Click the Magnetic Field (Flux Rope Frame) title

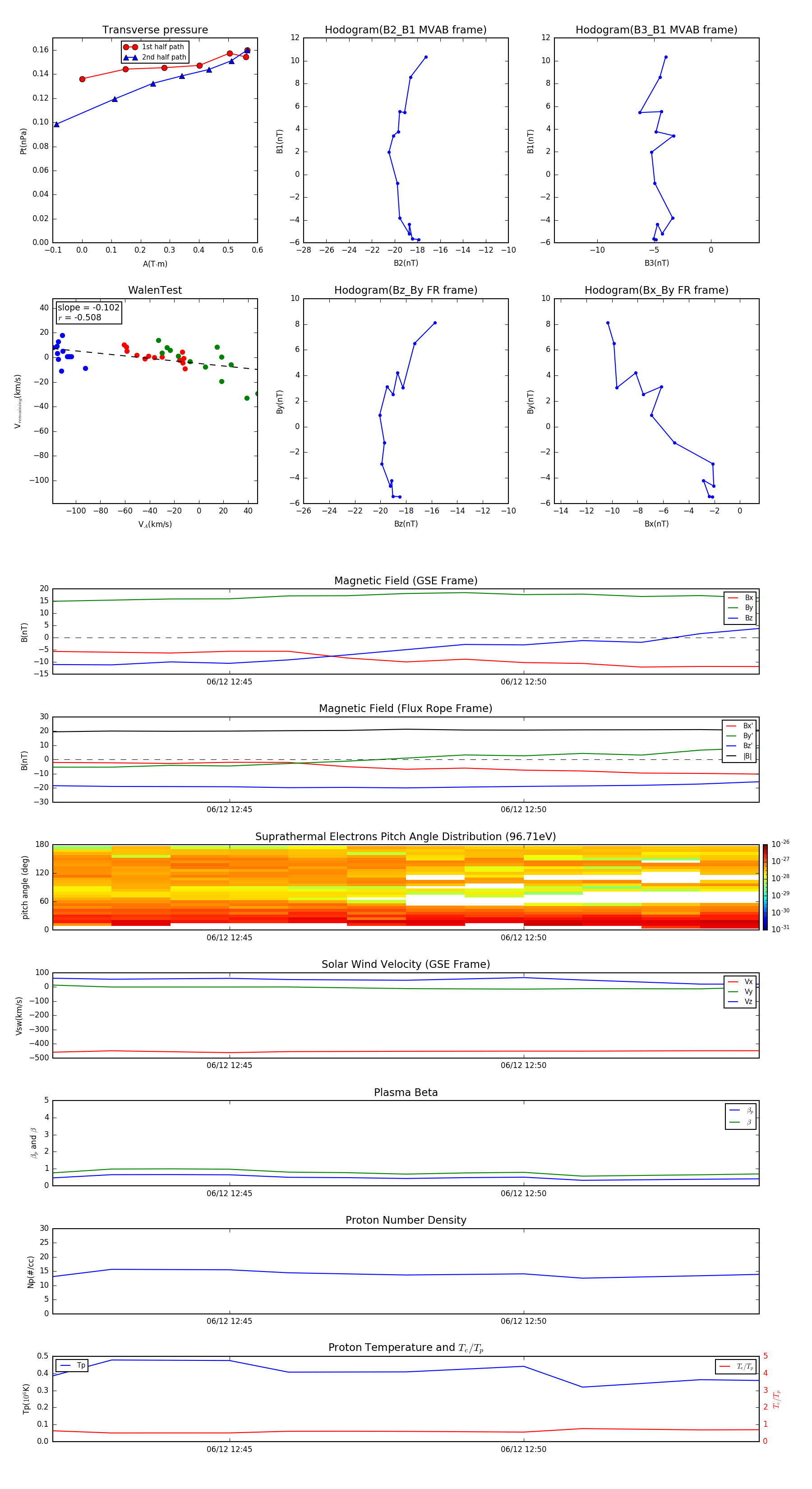pyautogui.click(x=406, y=709)
